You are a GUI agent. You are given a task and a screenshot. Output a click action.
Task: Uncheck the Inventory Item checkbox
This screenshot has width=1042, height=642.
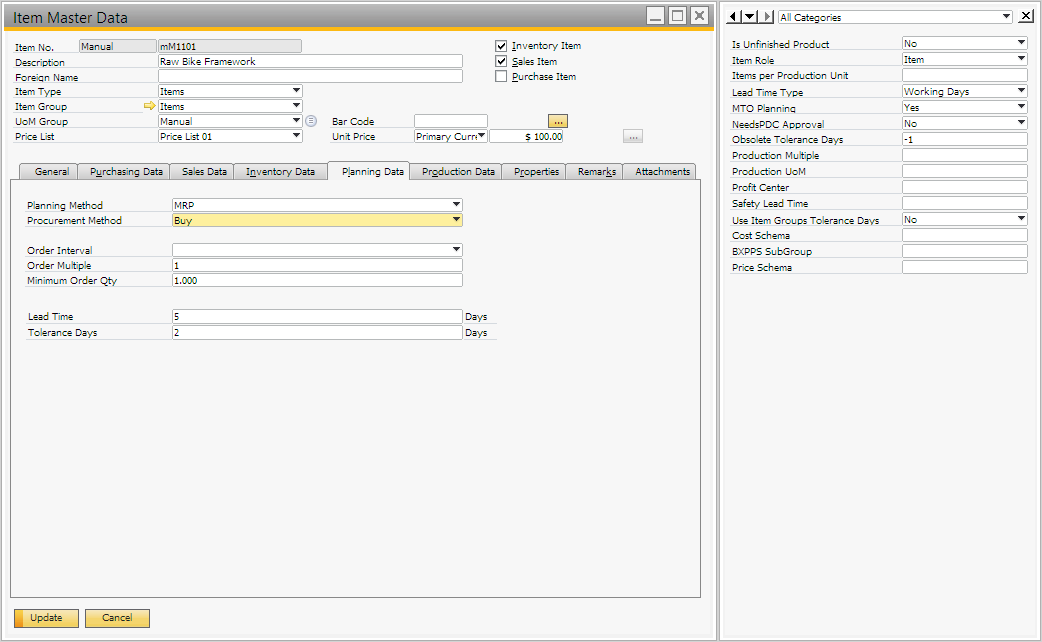click(502, 46)
